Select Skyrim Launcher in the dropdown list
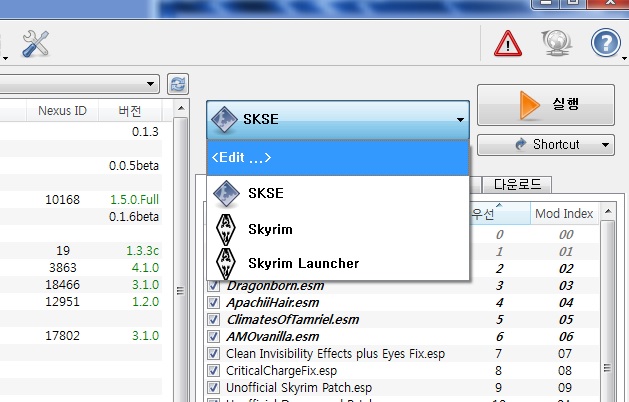 (x=338, y=263)
